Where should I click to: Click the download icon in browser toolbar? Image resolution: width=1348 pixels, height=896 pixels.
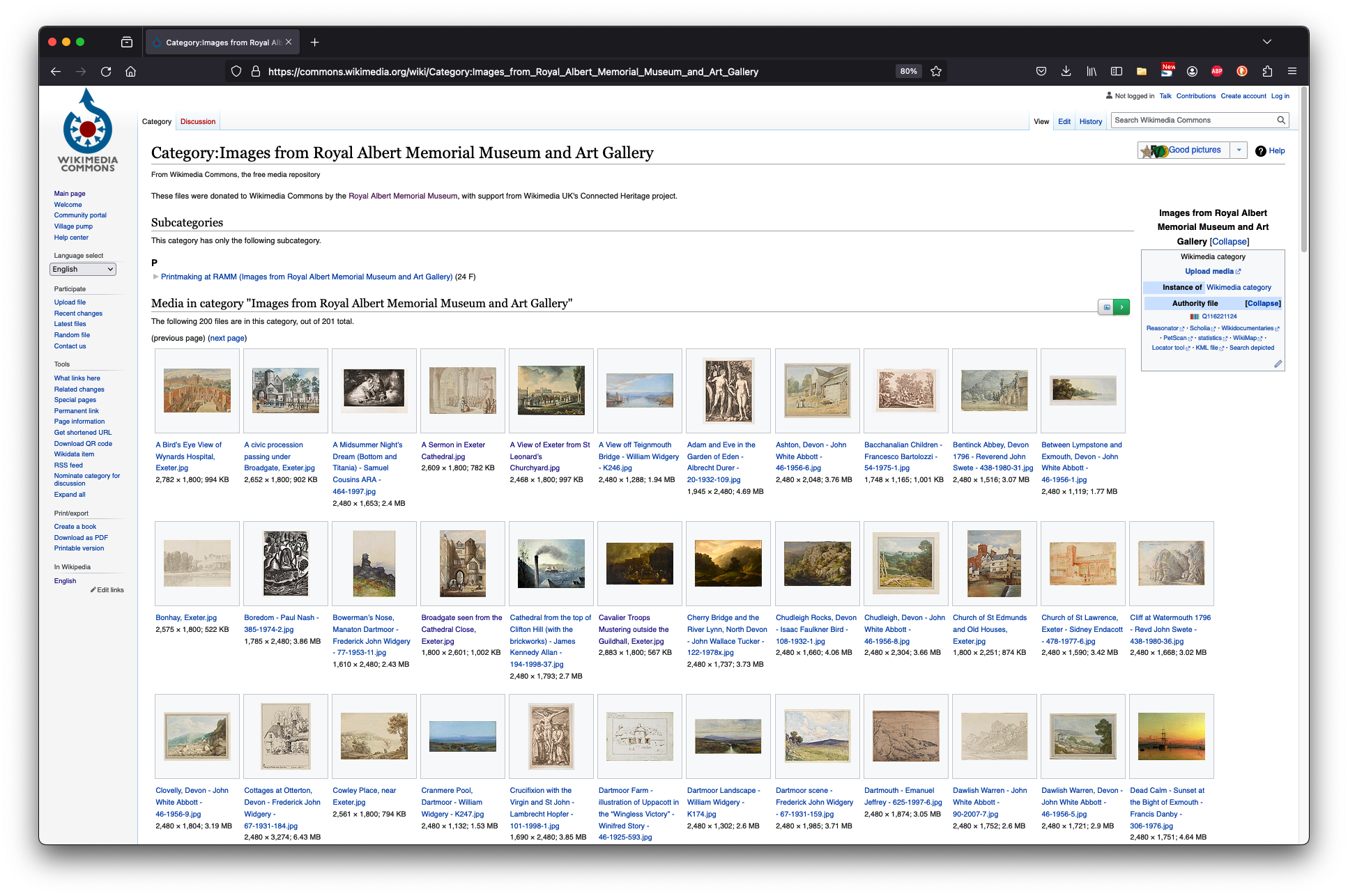pyautogui.click(x=1066, y=71)
